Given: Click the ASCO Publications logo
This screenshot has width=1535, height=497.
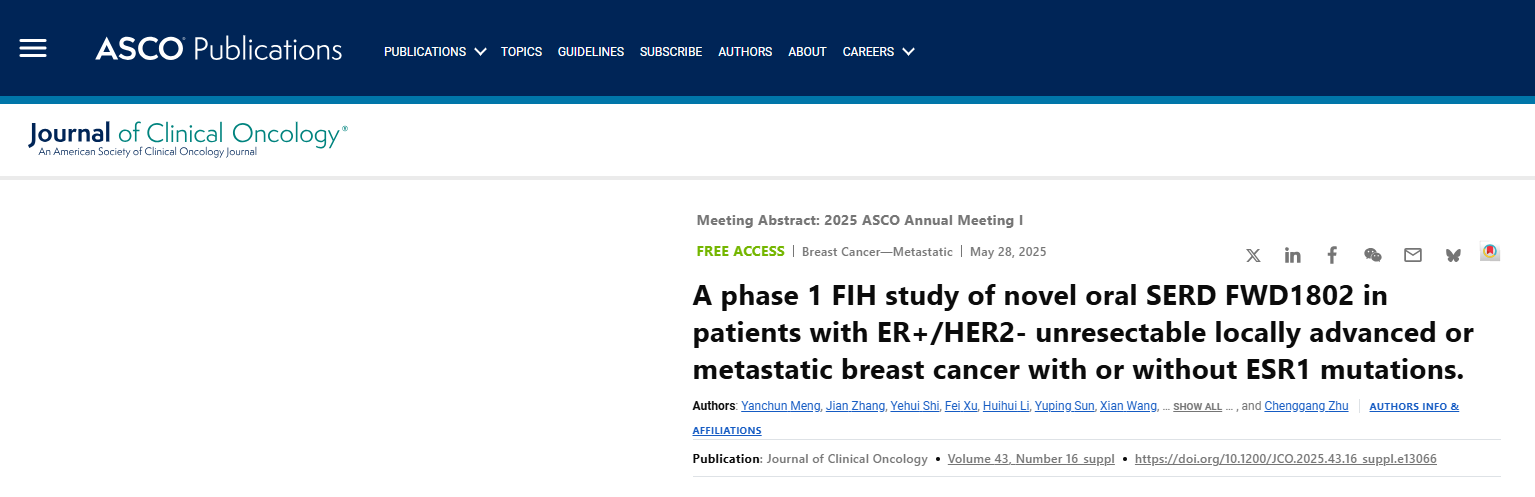Looking at the screenshot, I should coord(218,49).
